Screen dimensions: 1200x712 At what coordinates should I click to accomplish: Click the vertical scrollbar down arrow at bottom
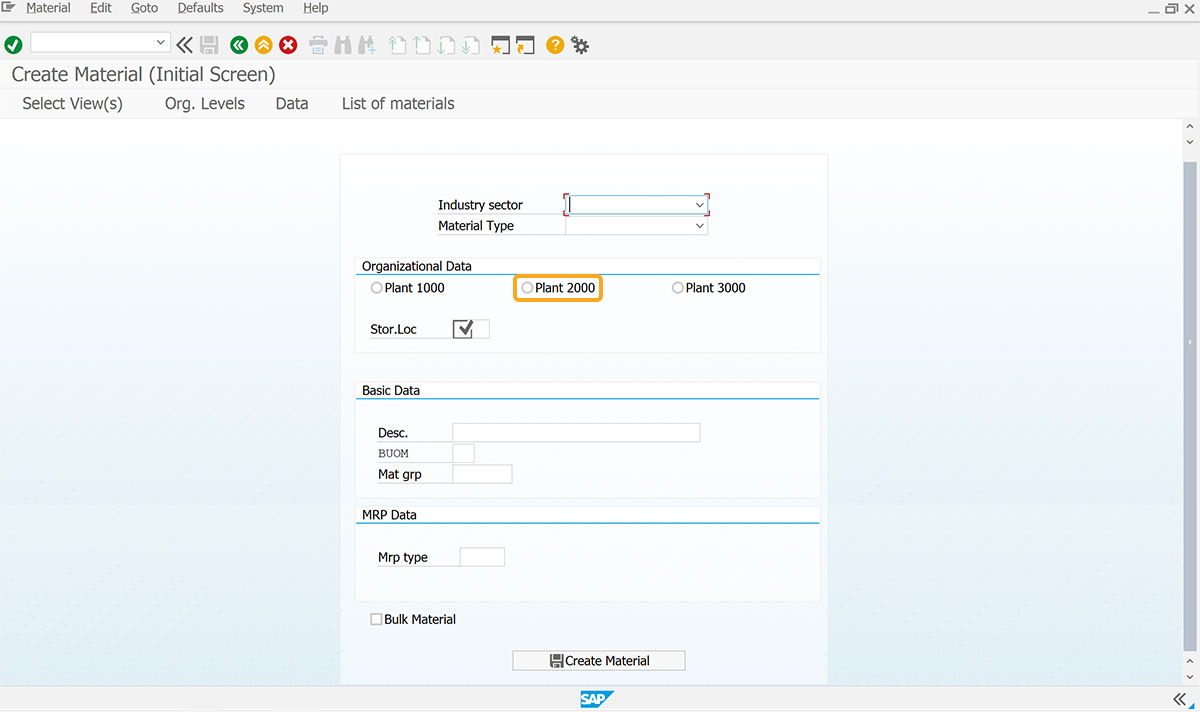click(1190, 676)
